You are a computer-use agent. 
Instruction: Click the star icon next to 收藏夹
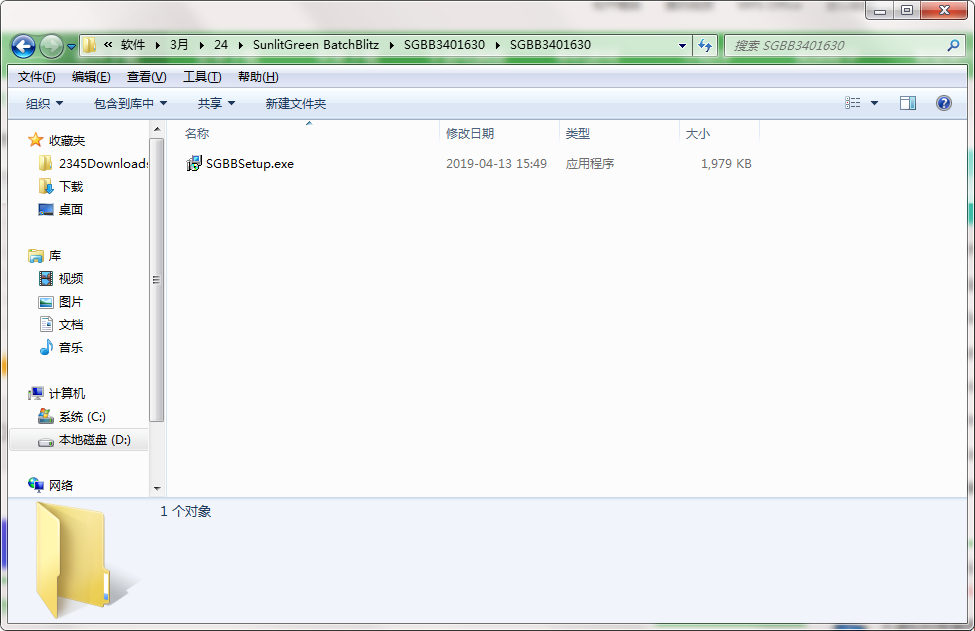35,140
